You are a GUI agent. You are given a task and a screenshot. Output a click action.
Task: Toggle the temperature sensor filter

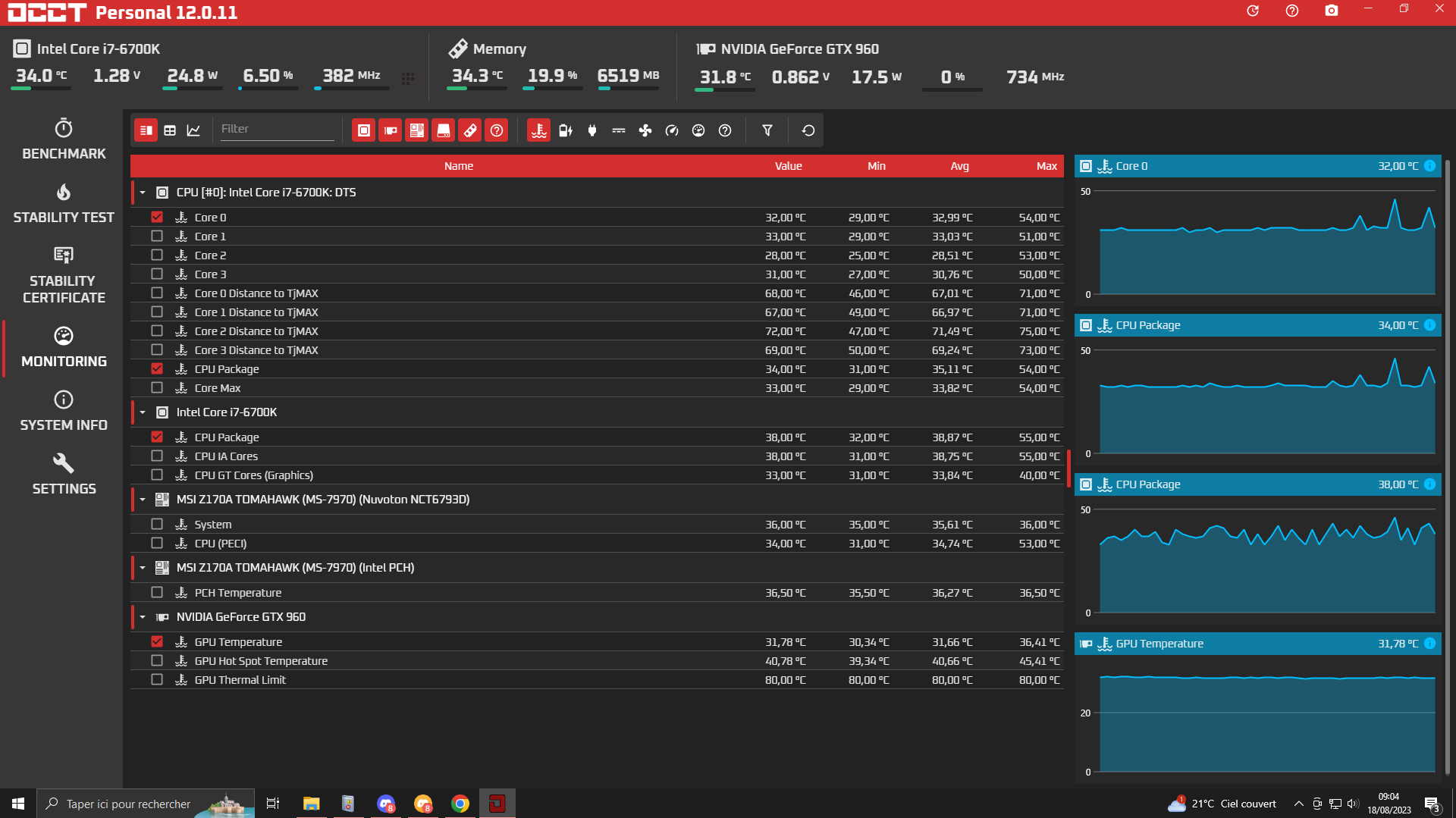pos(539,130)
